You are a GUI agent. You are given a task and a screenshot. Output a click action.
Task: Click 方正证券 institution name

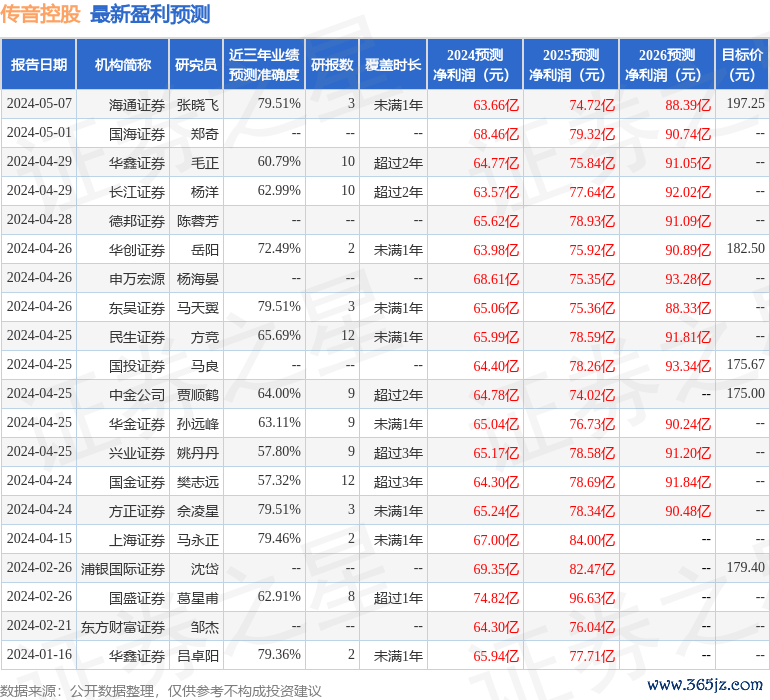click(137, 510)
